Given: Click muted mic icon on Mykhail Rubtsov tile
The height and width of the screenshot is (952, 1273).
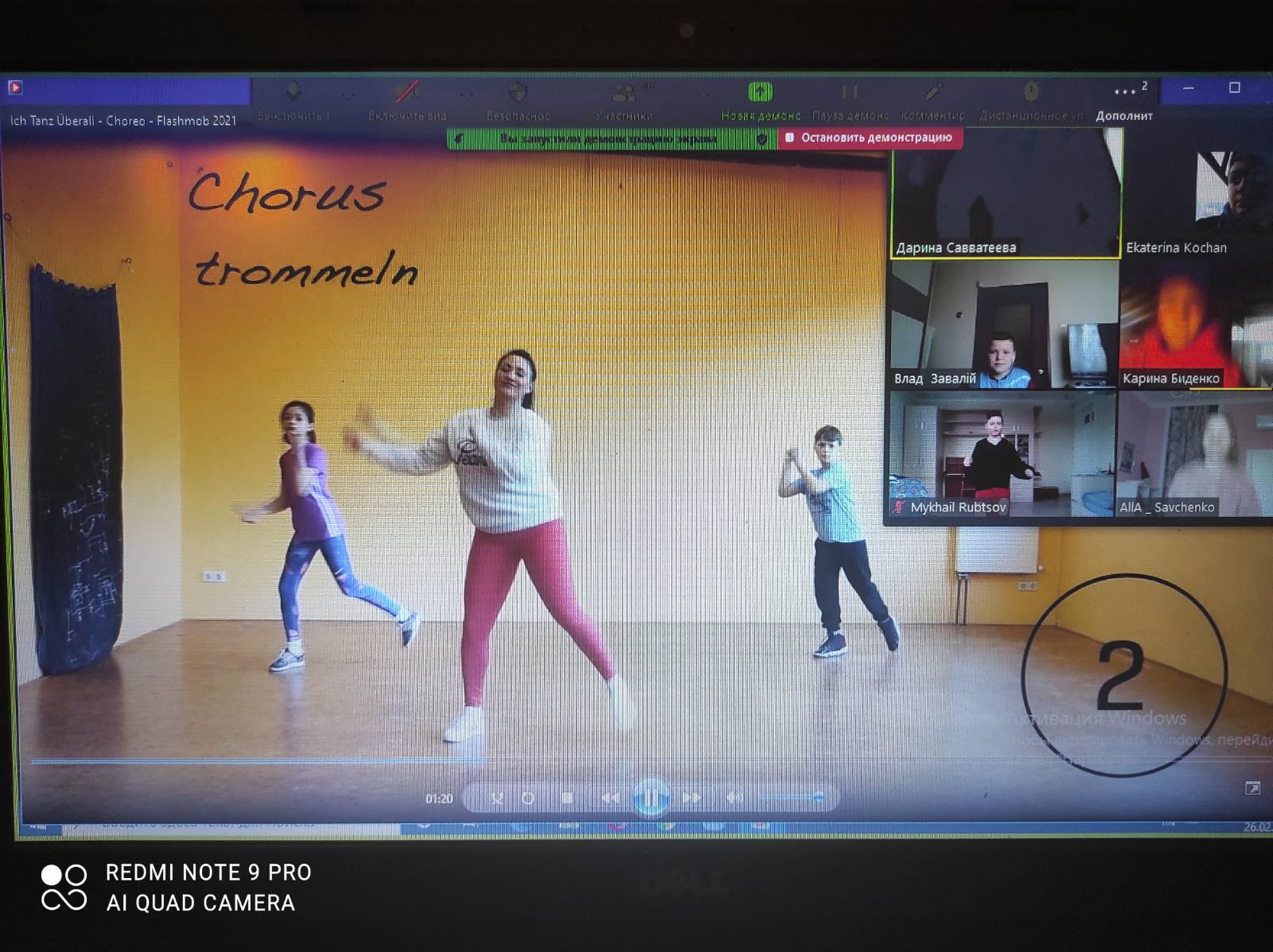Looking at the screenshot, I should [x=899, y=507].
